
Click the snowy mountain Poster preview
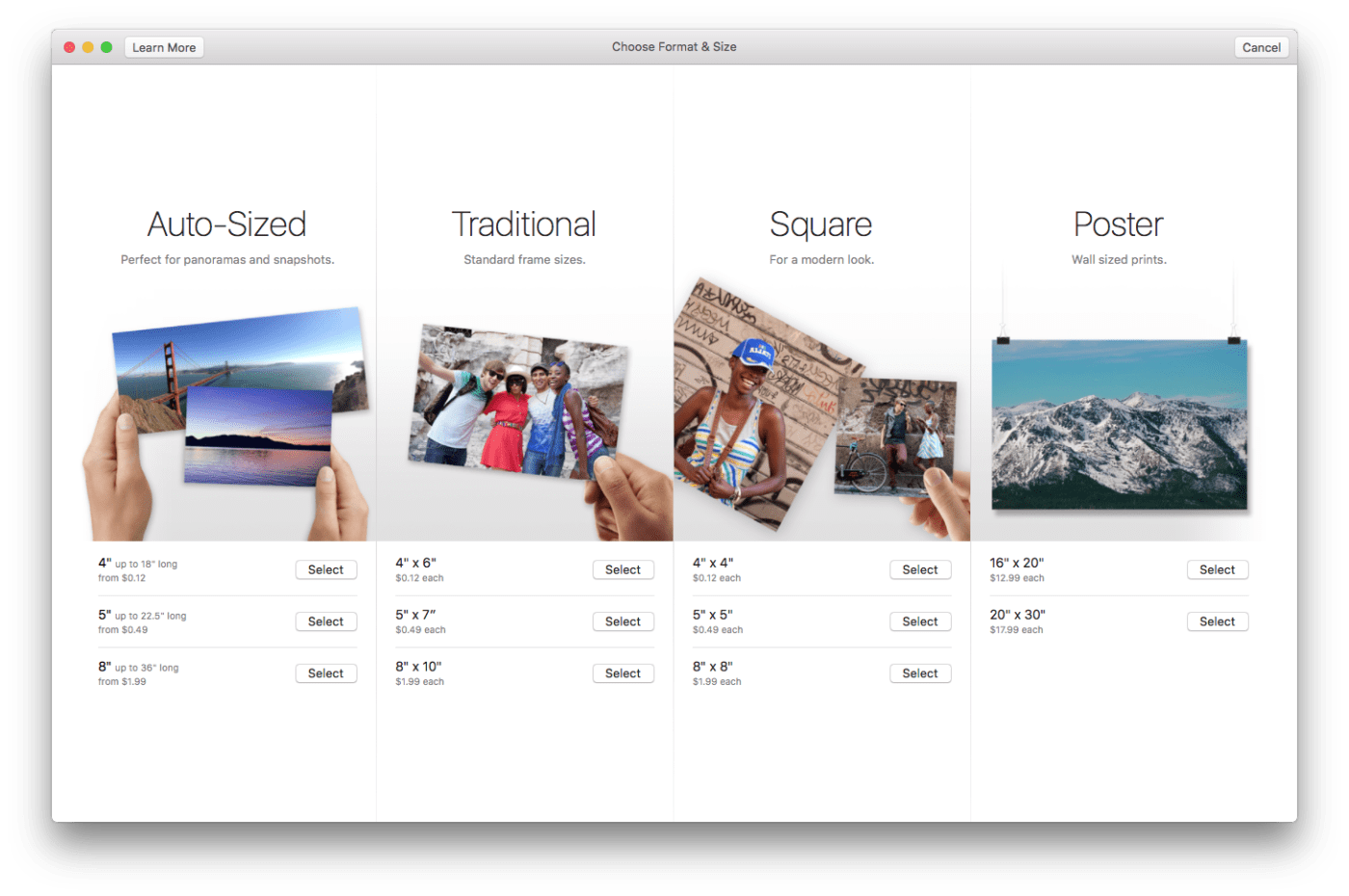point(1119,424)
